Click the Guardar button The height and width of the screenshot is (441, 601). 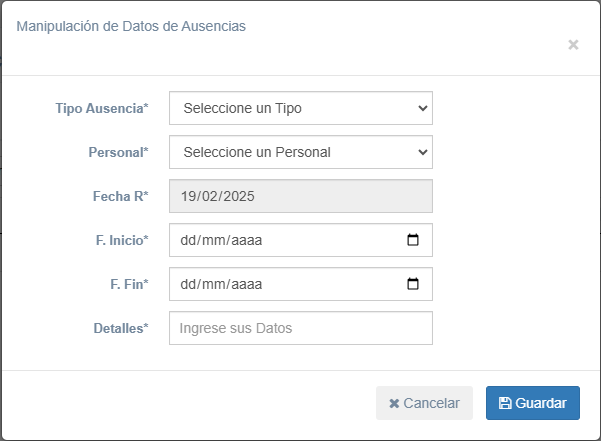532,403
